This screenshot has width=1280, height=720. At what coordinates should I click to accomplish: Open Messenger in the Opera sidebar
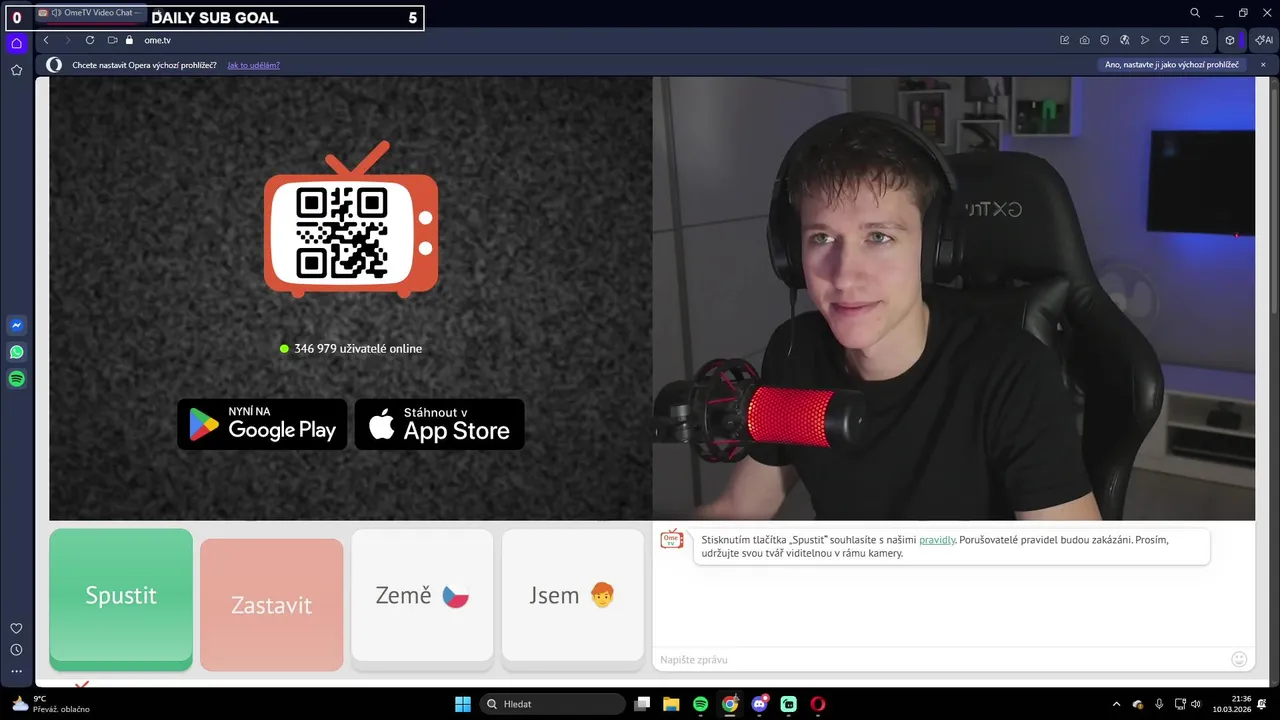click(x=16, y=325)
